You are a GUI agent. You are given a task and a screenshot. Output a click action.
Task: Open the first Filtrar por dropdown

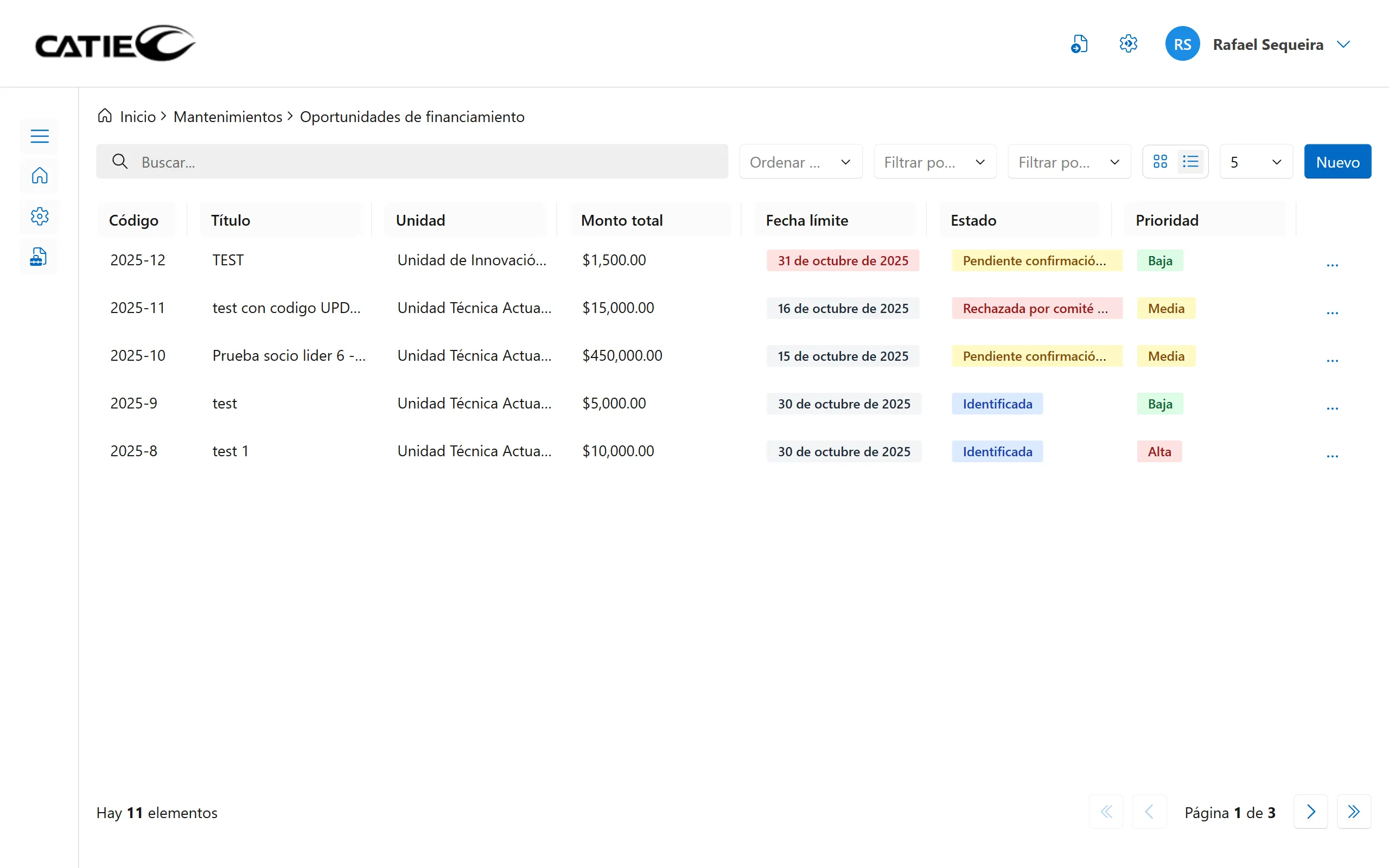coord(934,162)
